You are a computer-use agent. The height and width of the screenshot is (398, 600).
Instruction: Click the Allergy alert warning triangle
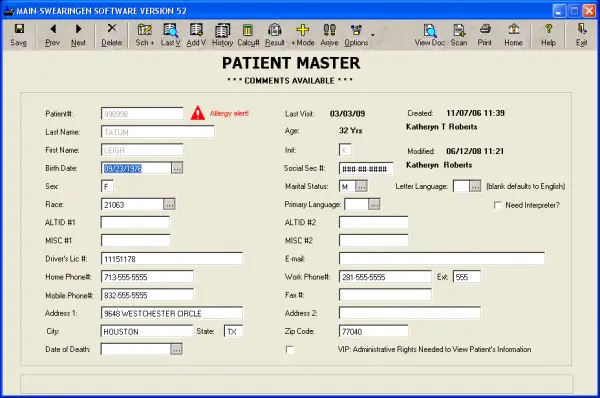pyautogui.click(x=198, y=113)
